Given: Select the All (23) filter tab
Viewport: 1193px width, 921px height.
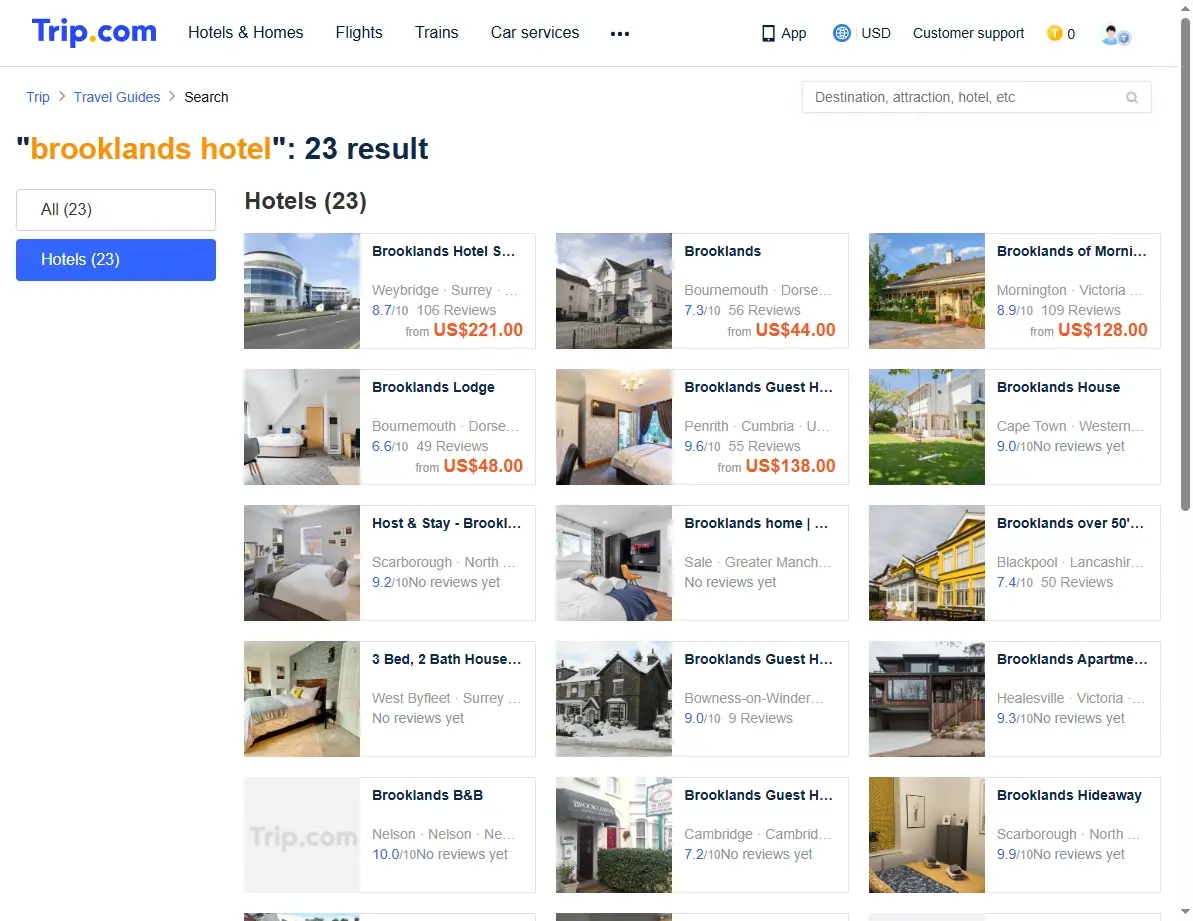Looking at the screenshot, I should coord(116,210).
